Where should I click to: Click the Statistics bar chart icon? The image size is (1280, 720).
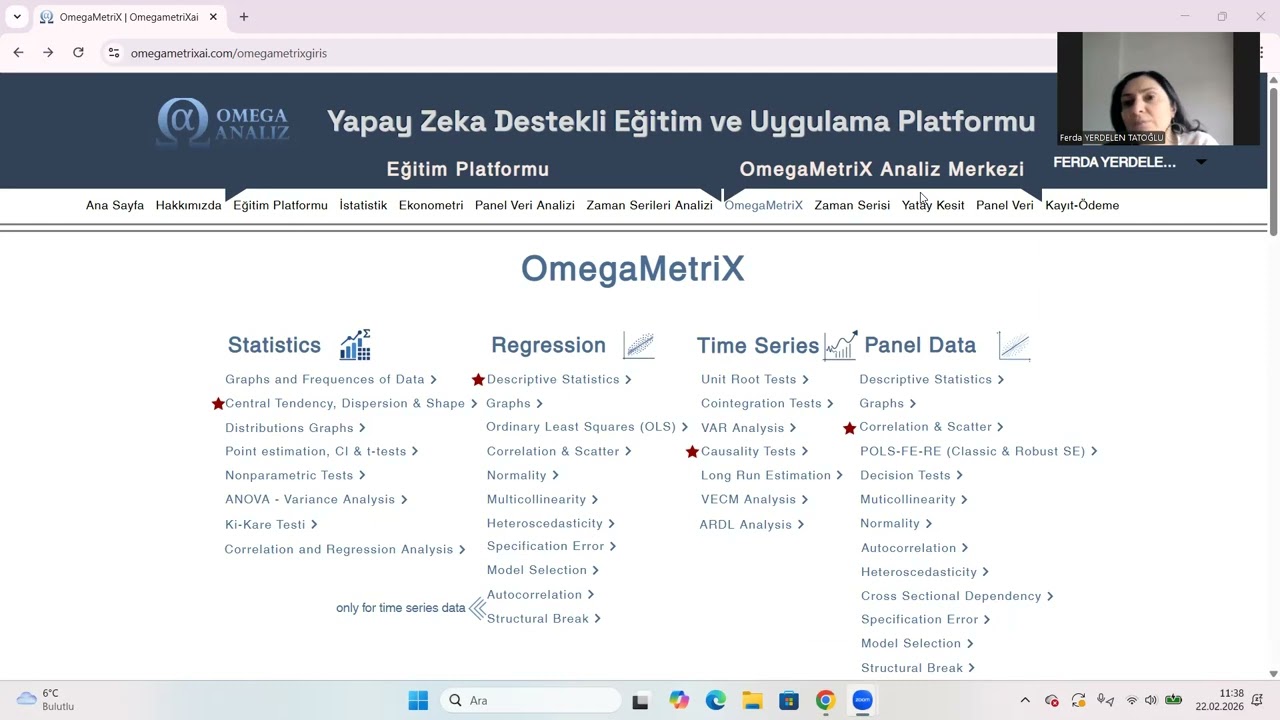[x=355, y=345]
